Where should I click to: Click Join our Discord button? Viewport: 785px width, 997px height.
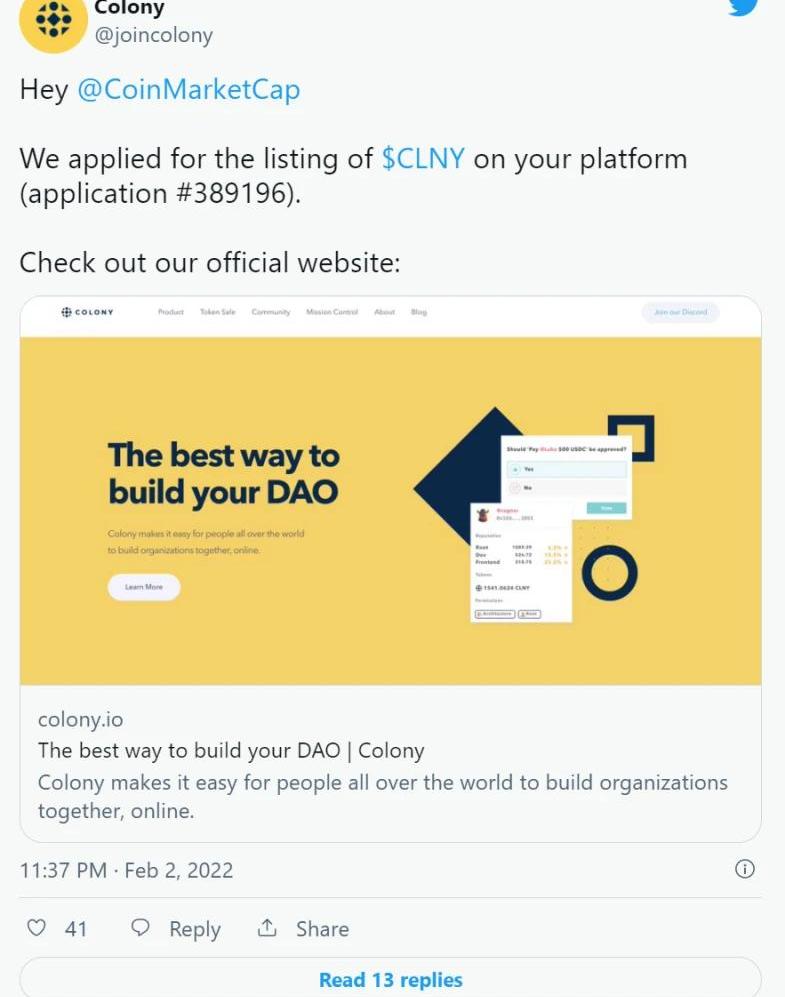pos(680,312)
